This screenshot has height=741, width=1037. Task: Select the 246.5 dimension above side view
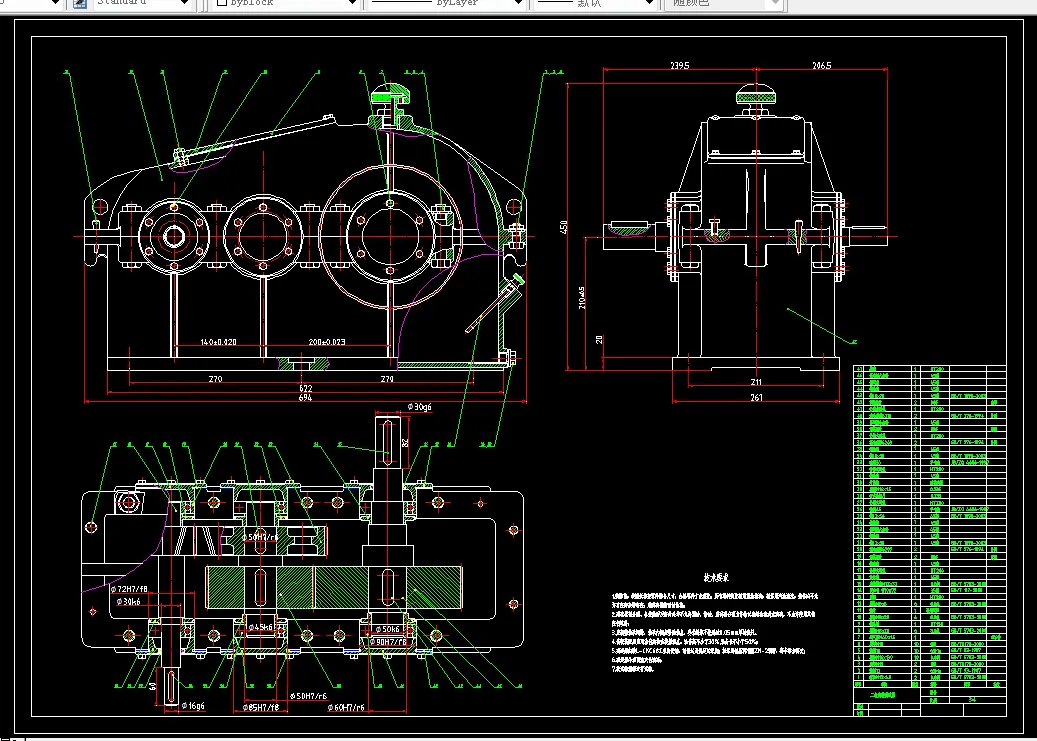[820, 66]
